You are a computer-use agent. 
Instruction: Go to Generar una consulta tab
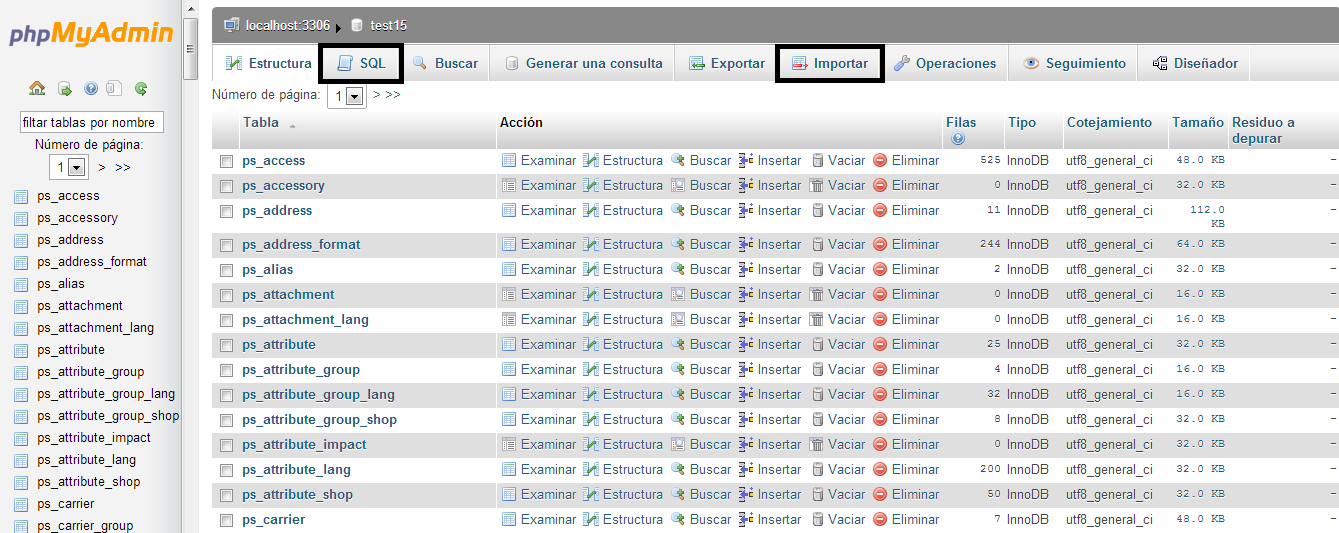point(583,63)
